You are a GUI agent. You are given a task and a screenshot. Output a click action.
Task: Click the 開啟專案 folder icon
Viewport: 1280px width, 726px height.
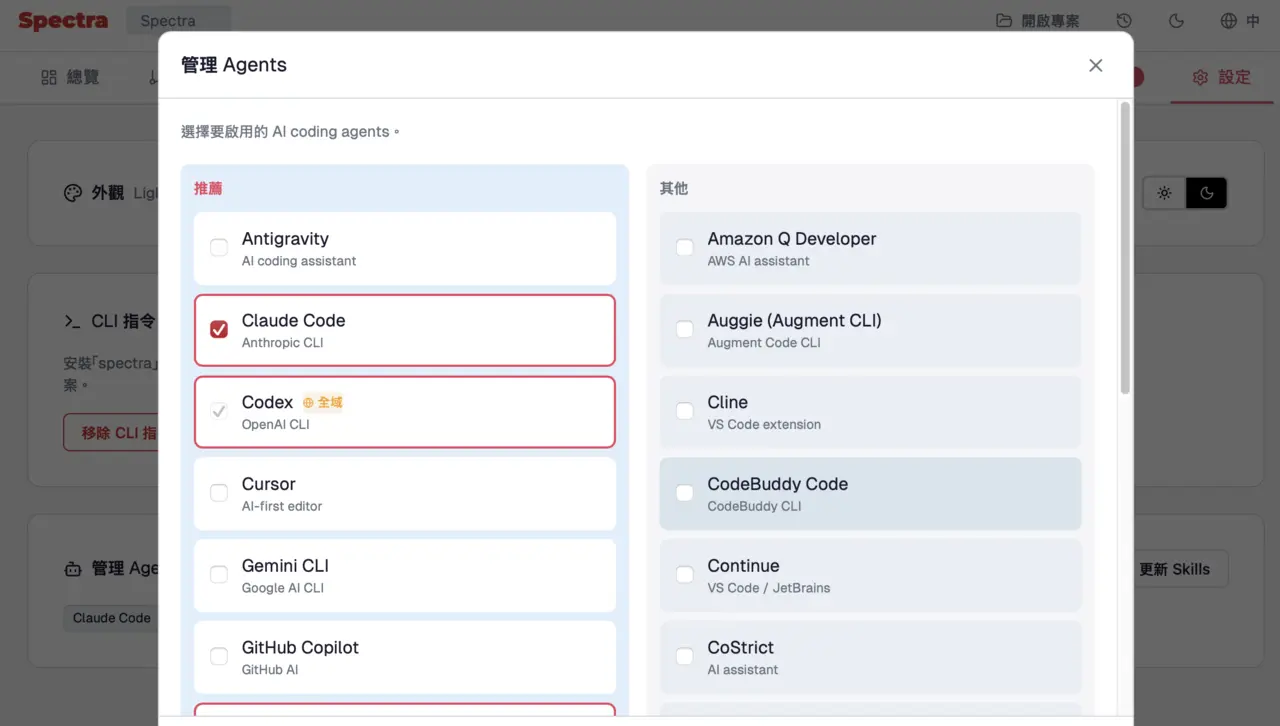(1004, 21)
